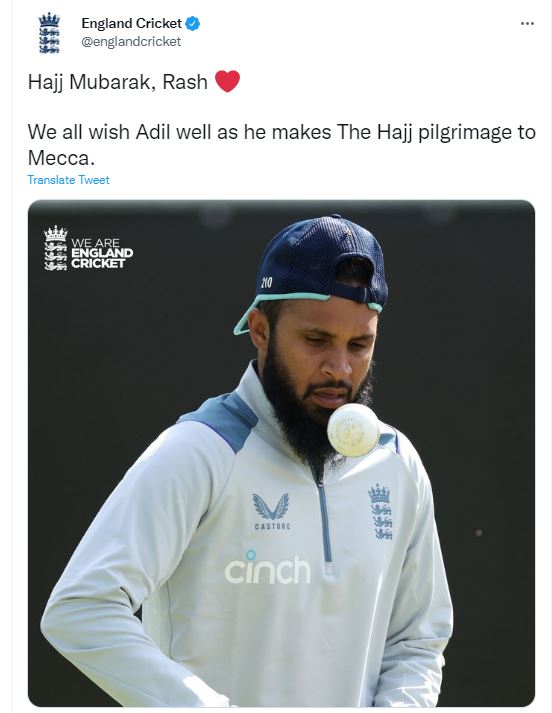
Task: Click the tweet sentence about Adil's pilgrimage
Action: click(281, 145)
